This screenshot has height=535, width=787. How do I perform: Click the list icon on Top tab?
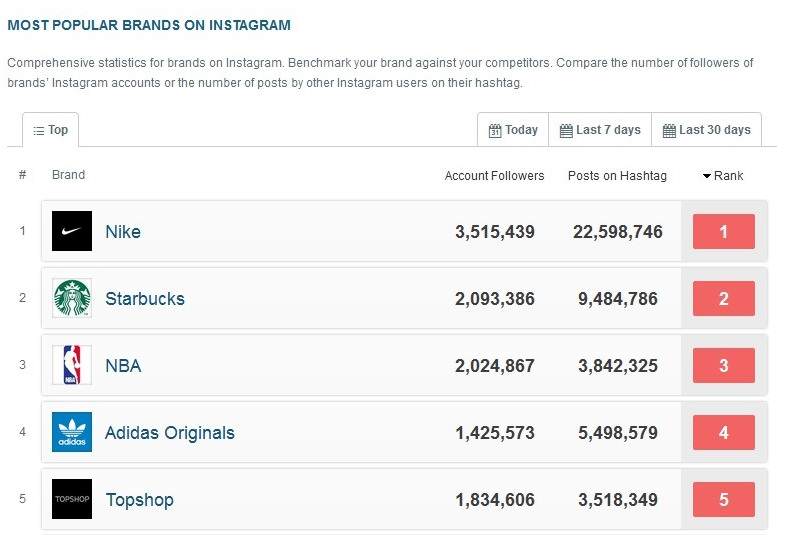pyautogui.click(x=39, y=131)
